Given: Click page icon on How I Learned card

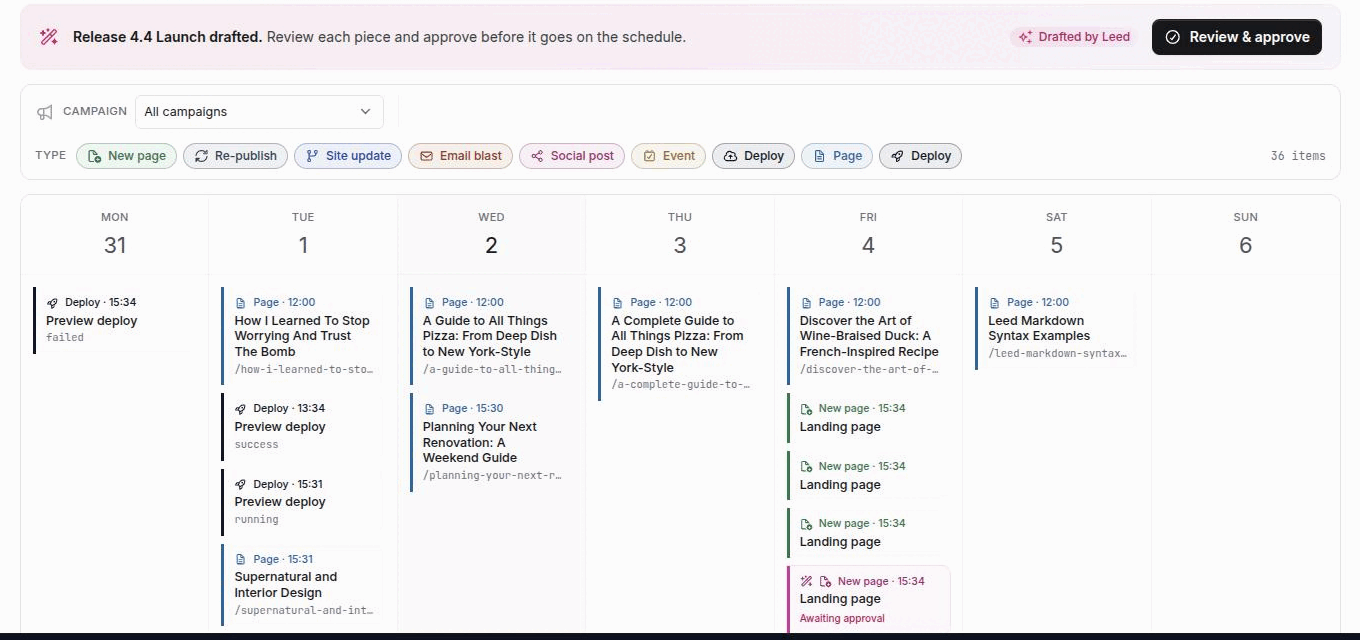Looking at the screenshot, I should coord(240,303).
